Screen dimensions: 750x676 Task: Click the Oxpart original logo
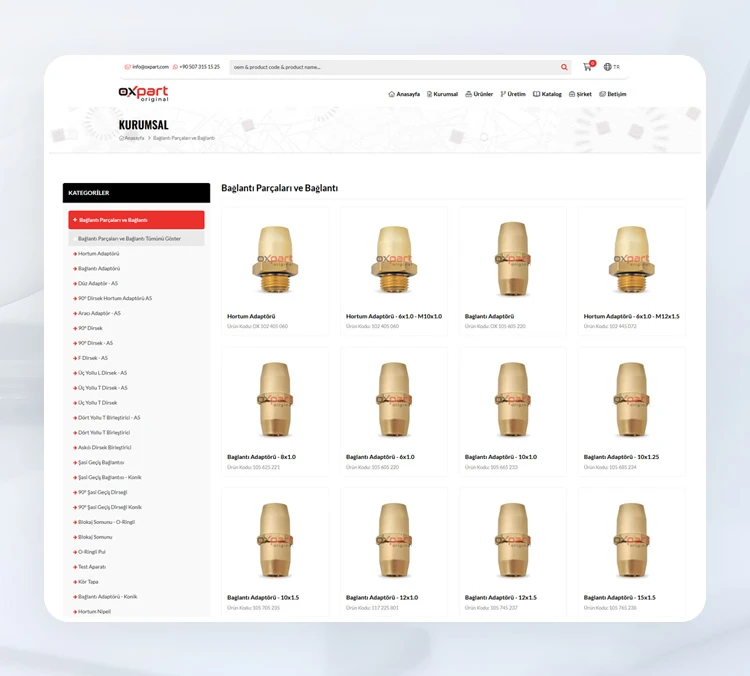coord(143,93)
